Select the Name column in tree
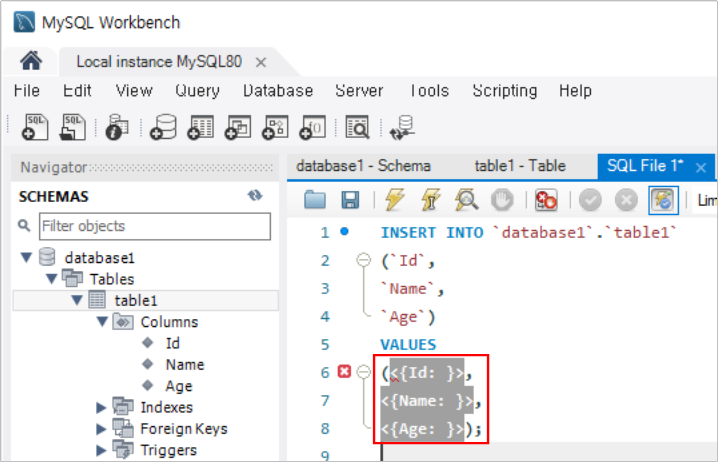 tap(185, 364)
